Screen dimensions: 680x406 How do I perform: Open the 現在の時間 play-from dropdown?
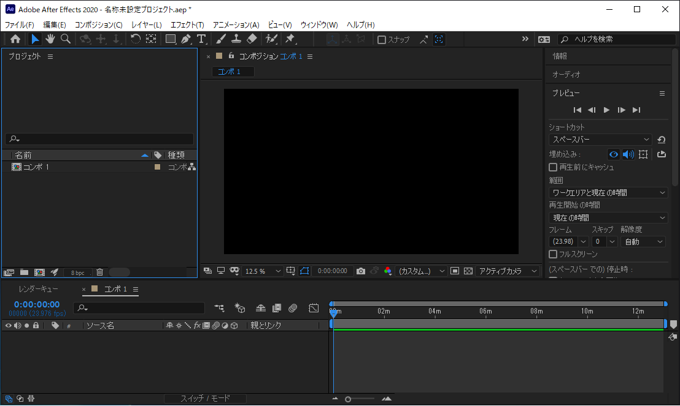pos(608,218)
